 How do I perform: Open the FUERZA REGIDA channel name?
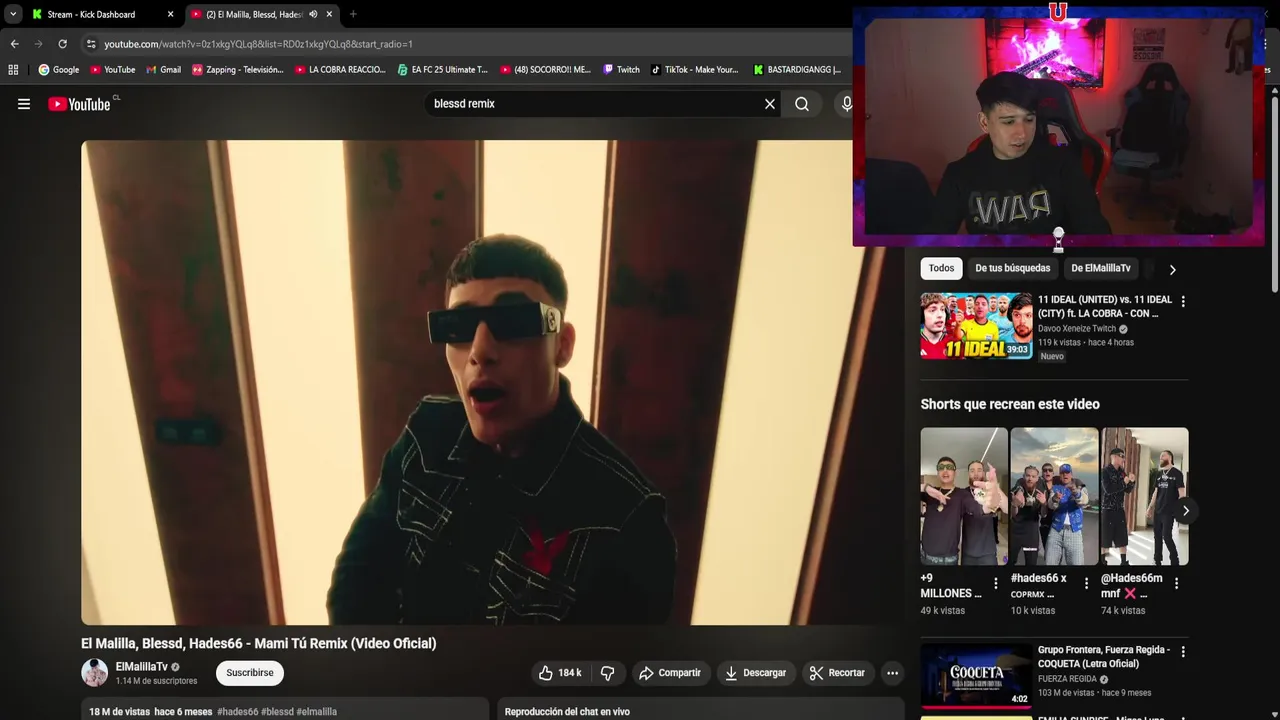[1069, 679]
